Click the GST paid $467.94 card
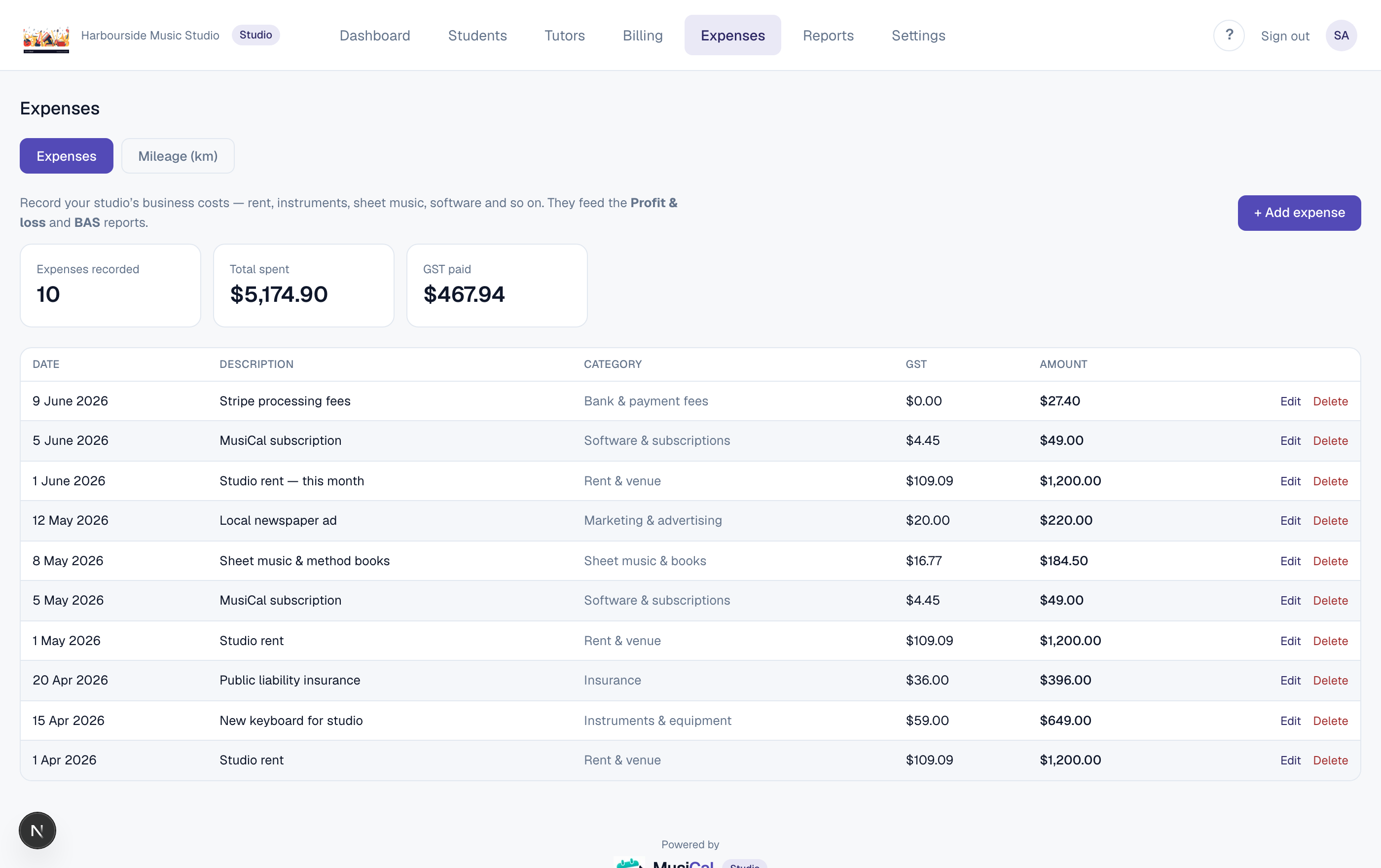Viewport: 1381px width, 868px height. pyautogui.click(x=497, y=286)
